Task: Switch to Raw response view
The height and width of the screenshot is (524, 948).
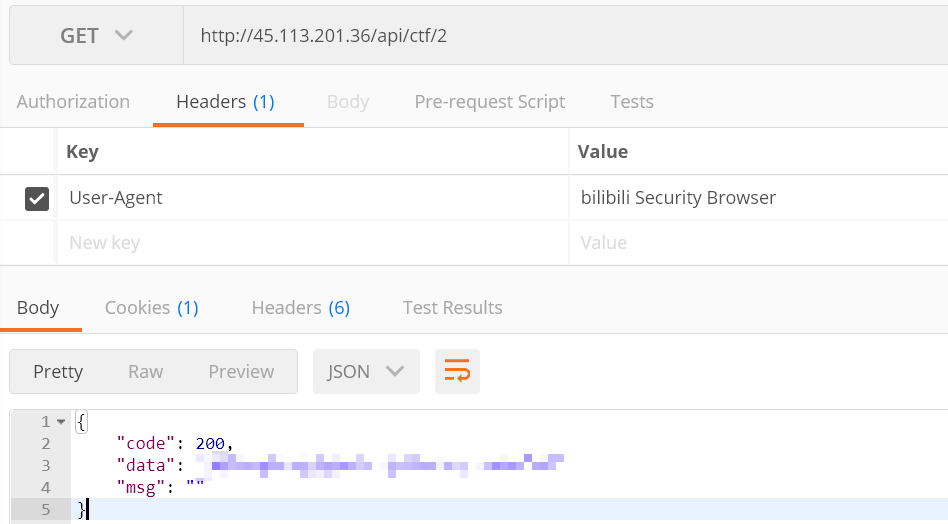Action: 145,372
